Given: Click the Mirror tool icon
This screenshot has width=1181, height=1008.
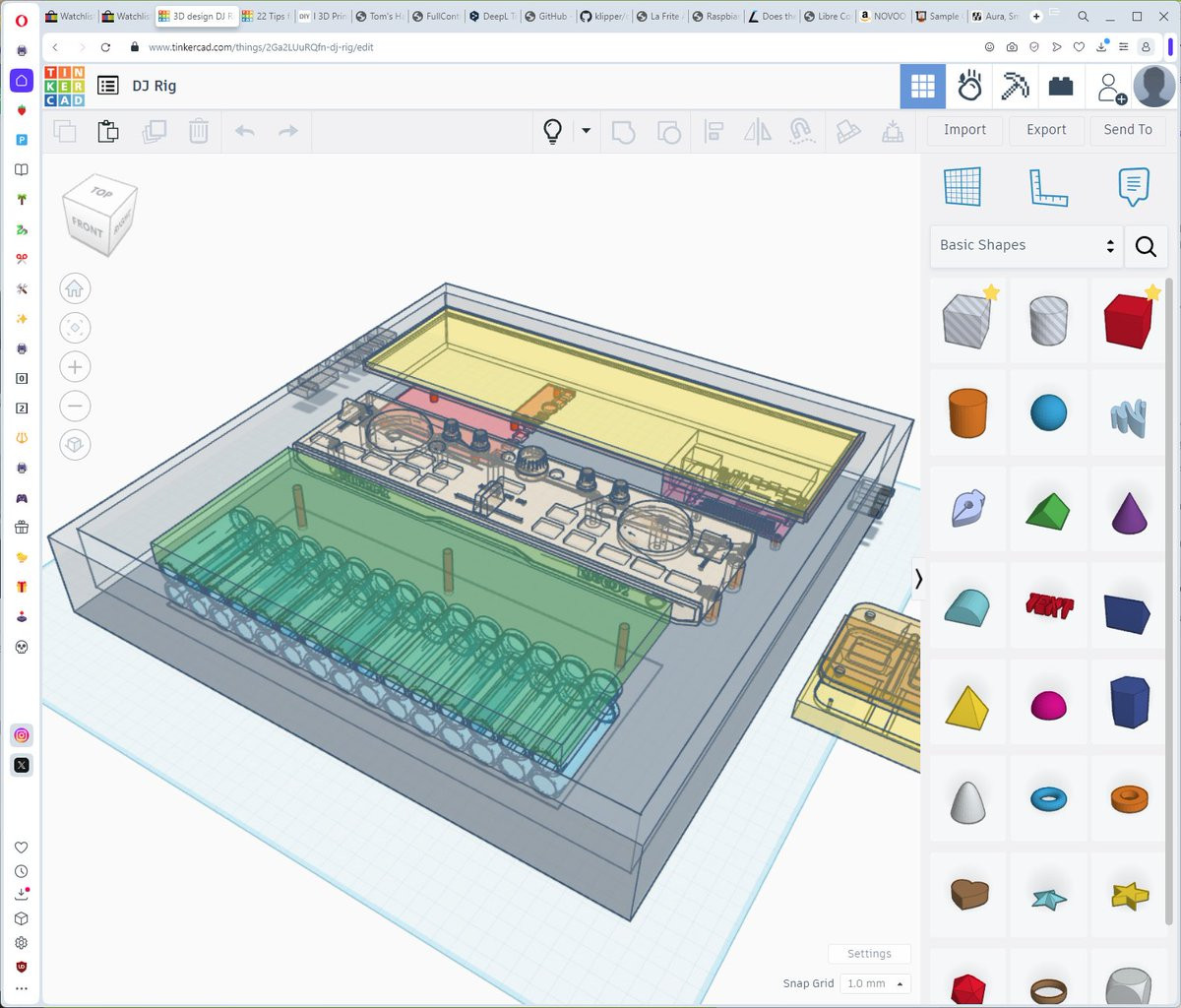Looking at the screenshot, I should click(x=758, y=131).
